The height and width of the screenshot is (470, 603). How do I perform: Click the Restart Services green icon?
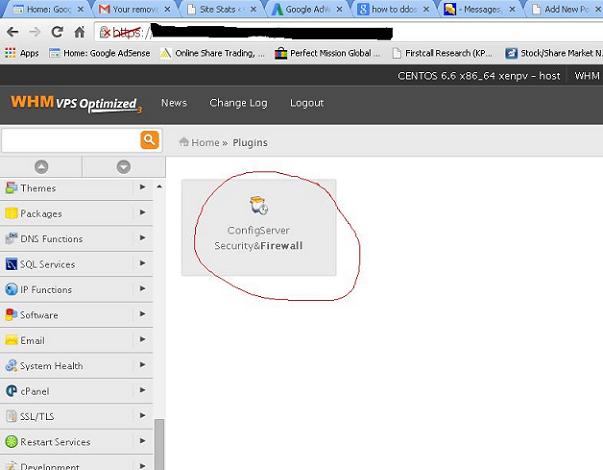click(x=11, y=442)
